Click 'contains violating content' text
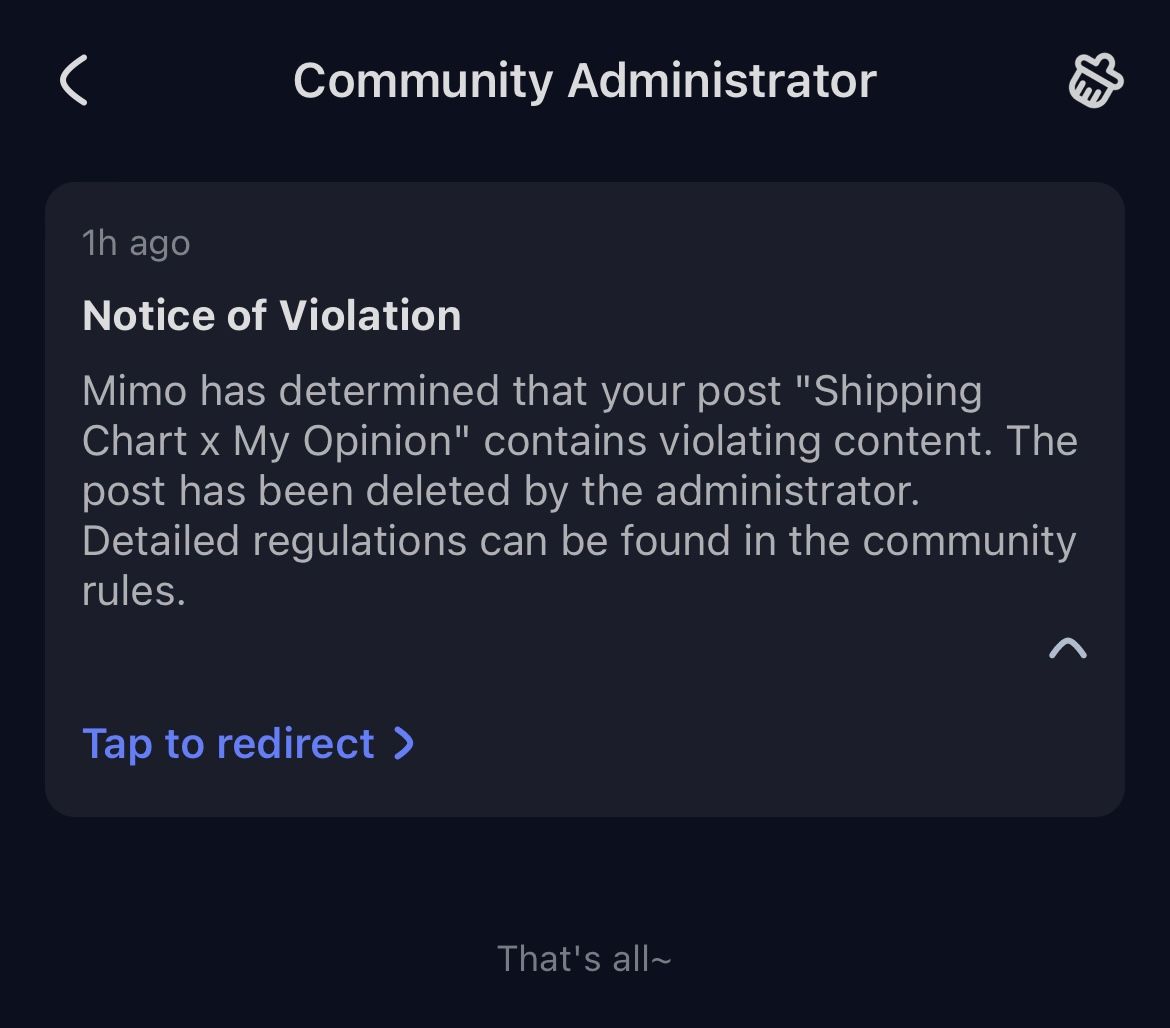 pos(738,441)
